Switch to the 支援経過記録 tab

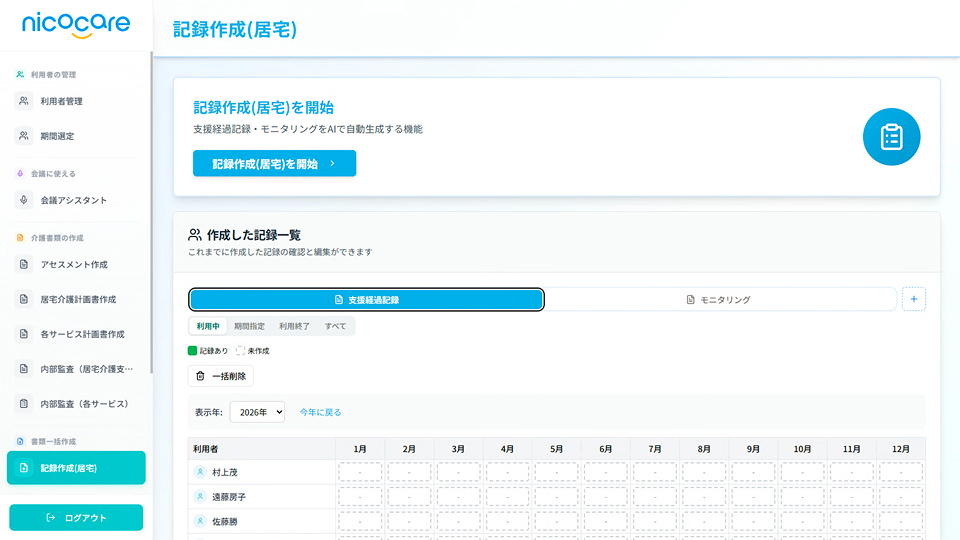pyautogui.click(x=366, y=300)
